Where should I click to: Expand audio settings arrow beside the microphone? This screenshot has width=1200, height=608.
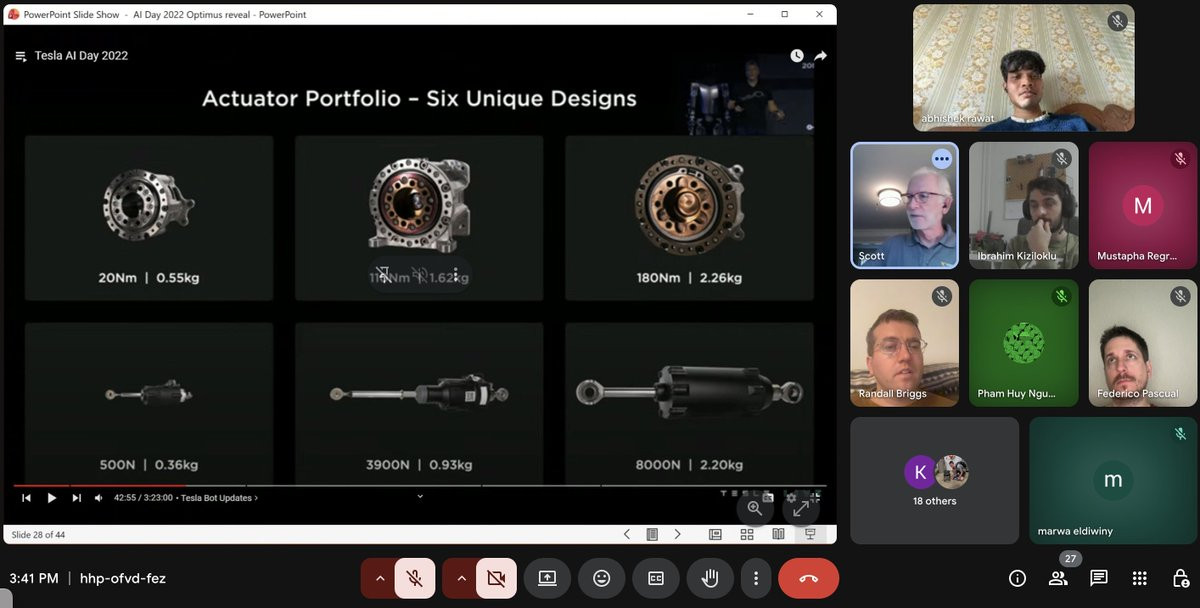coord(379,578)
